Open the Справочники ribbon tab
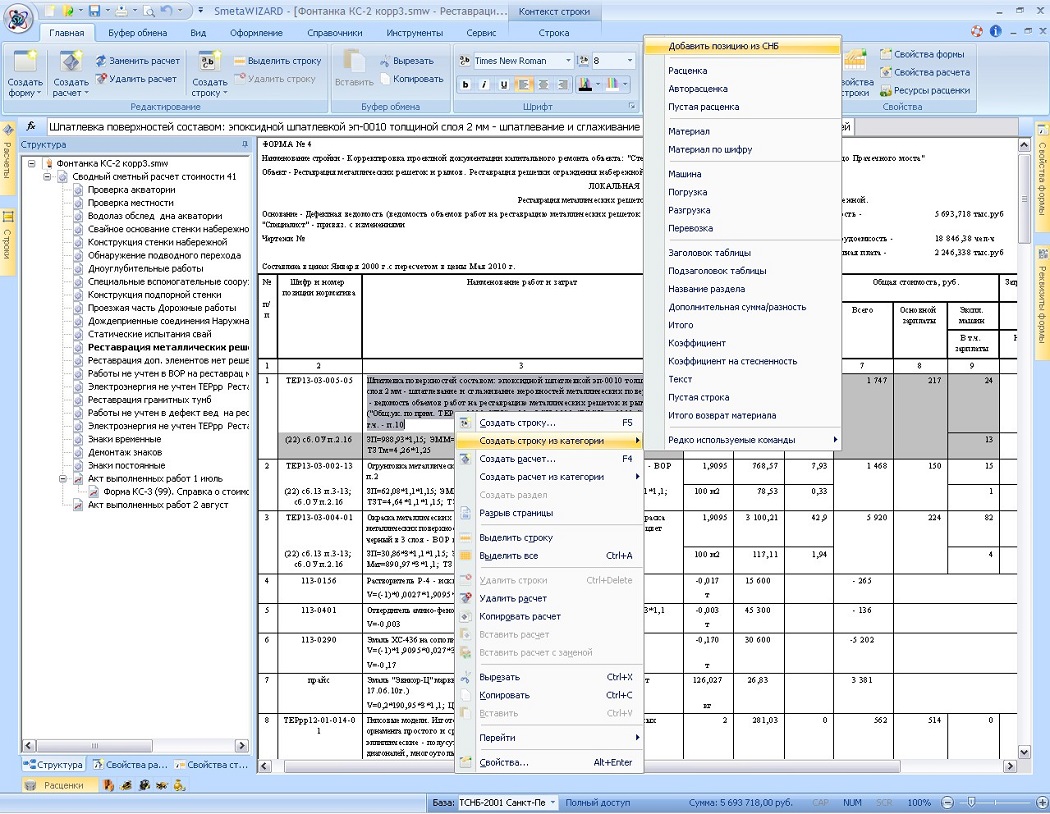The image size is (1050, 814). (335, 32)
